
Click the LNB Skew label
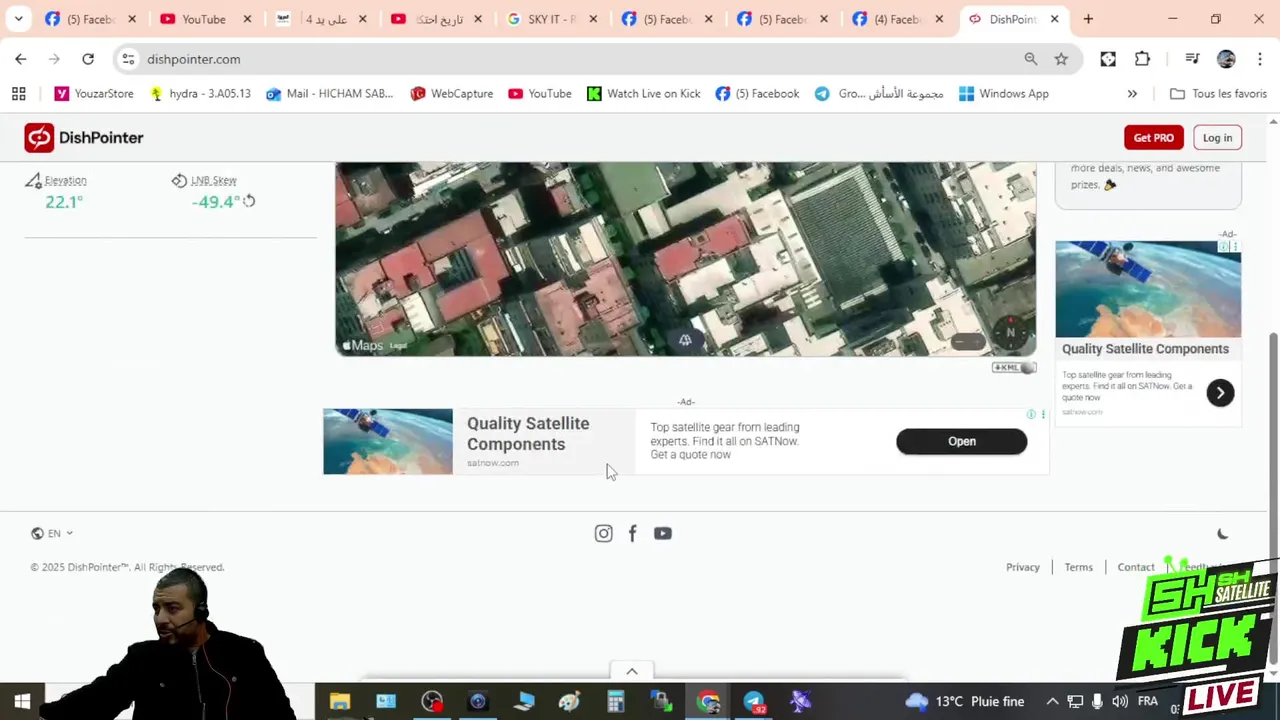point(213,180)
